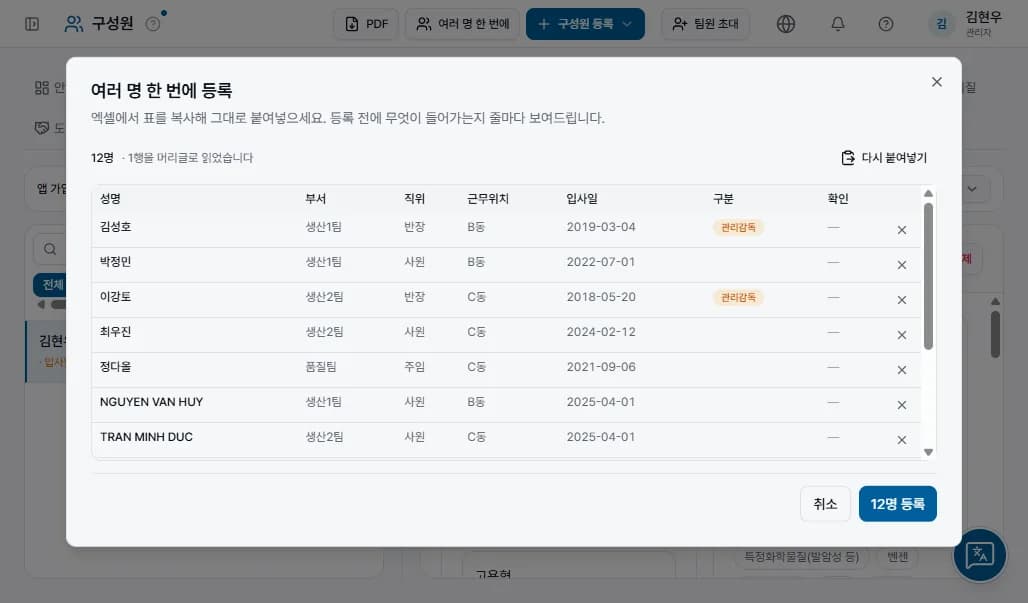Select the 전체 filter chip in background

point(52,284)
